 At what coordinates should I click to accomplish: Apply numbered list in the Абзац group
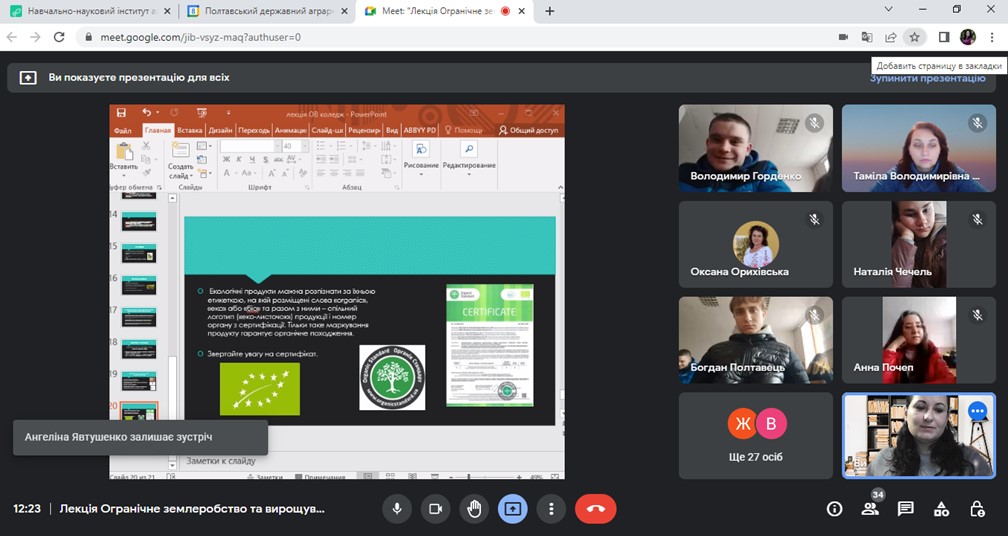(339, 146)
